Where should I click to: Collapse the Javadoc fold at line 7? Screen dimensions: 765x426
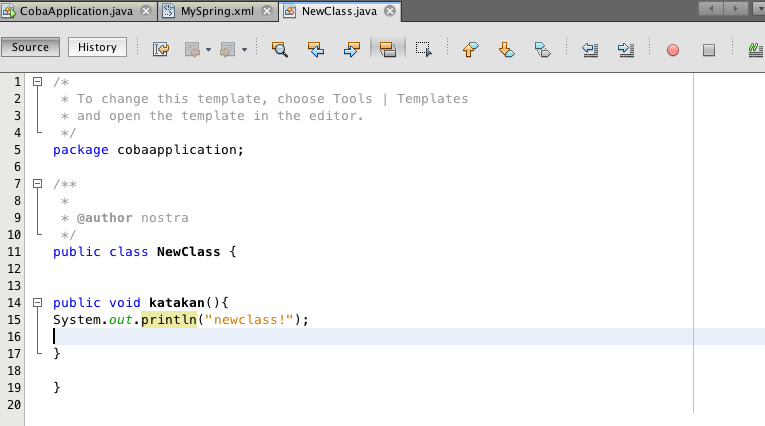pyautogui.click(x=38, y=183)
